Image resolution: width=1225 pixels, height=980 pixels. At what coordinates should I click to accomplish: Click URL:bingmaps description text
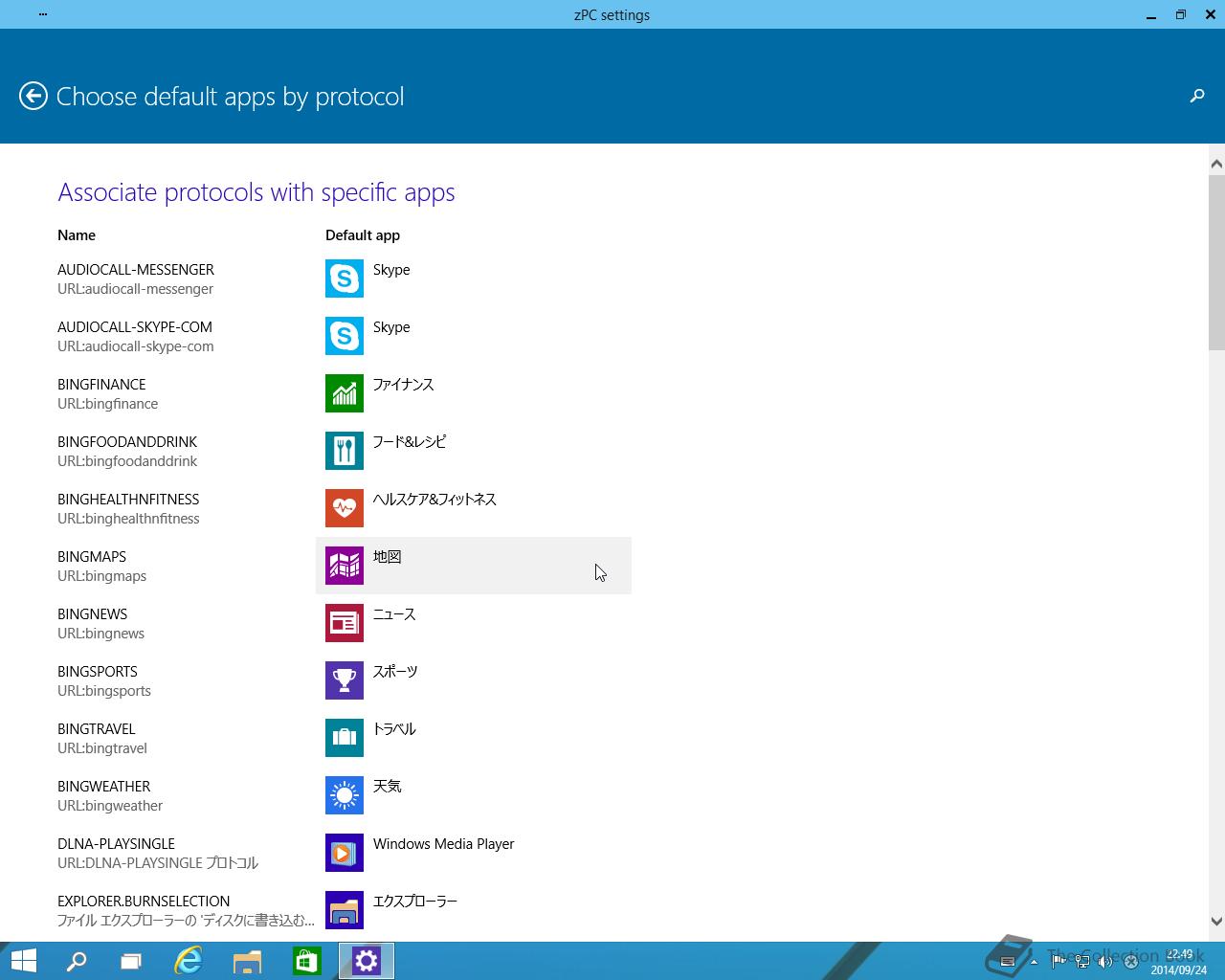tap(102, 576)
